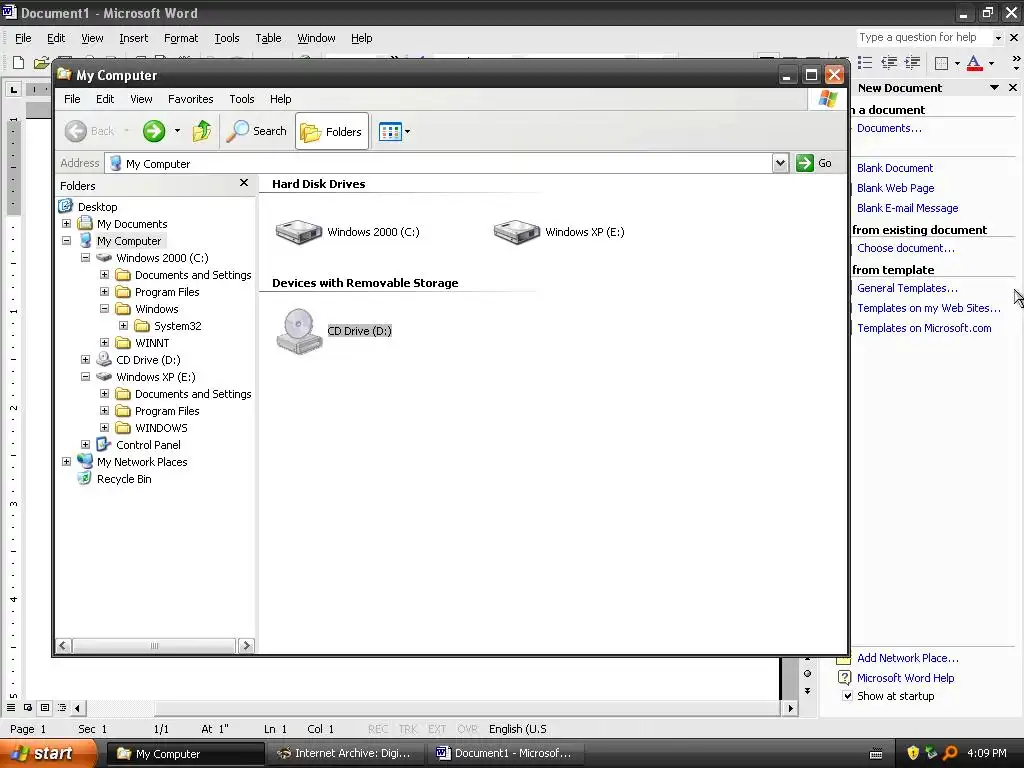The height and width of the screenshot is (768, 1024).
Task: Uncheck Show at startup checkbox
Action: tap(847, 696)
